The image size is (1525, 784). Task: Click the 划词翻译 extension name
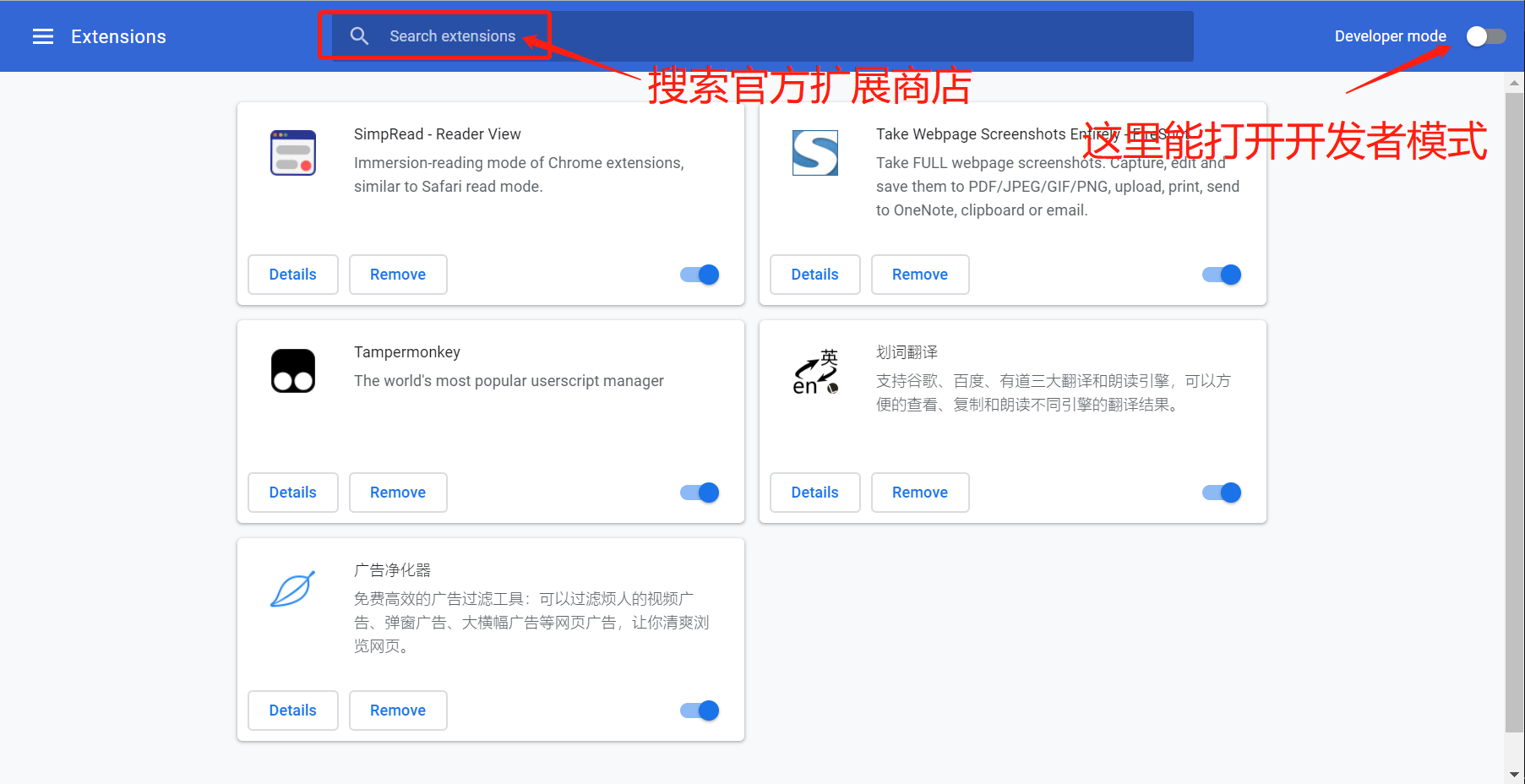907,352
